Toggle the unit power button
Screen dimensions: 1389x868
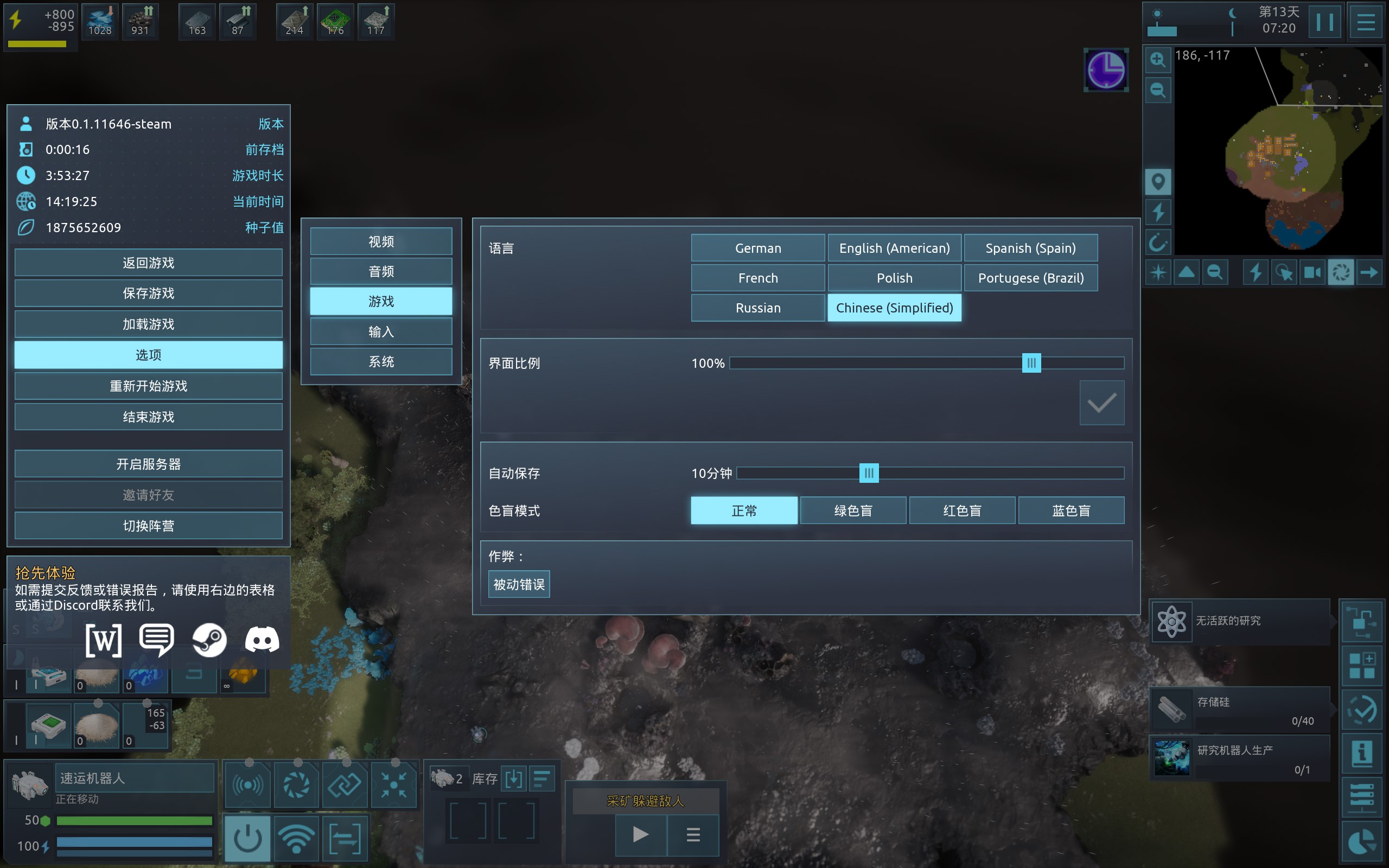247,838
